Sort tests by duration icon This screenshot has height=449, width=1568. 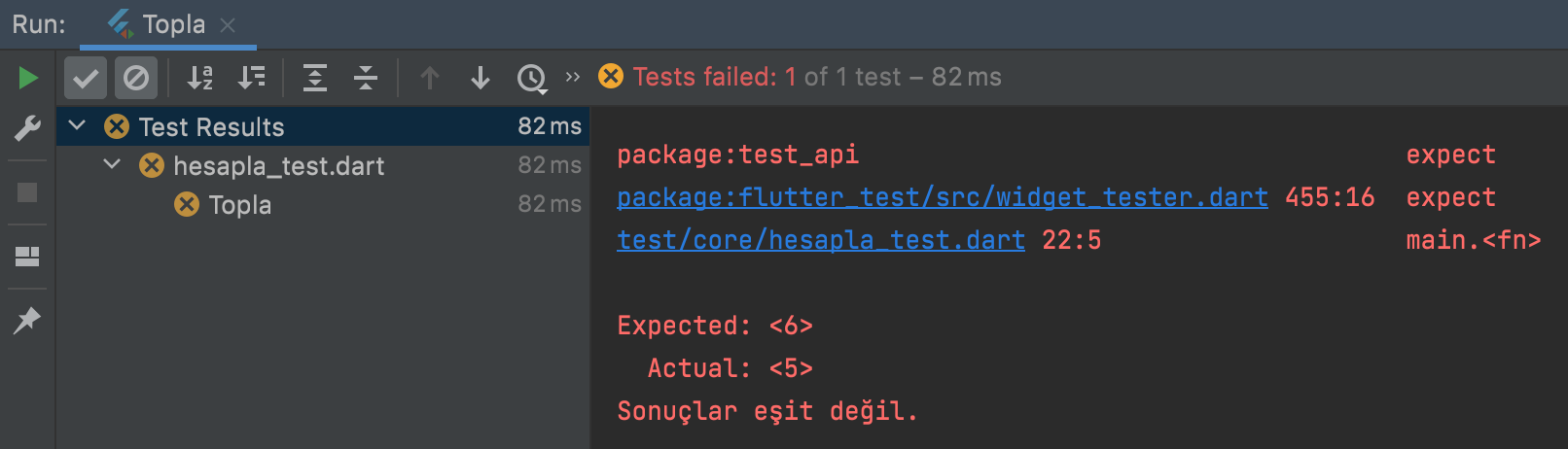(251, 78)
